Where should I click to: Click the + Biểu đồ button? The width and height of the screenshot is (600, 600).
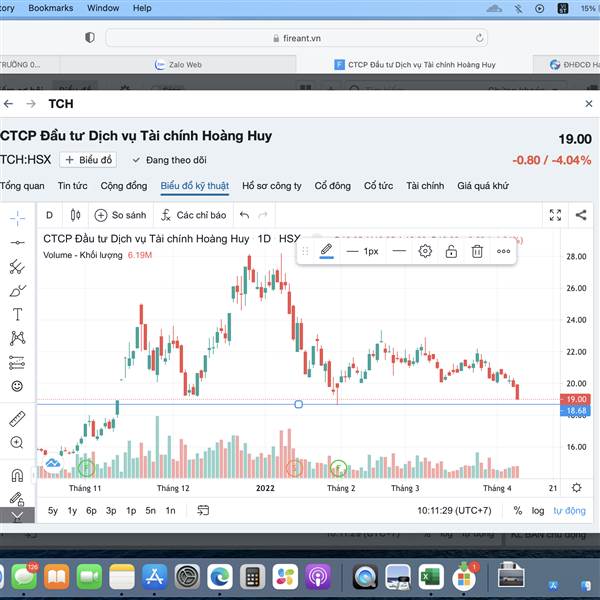[x=88, y=160]
